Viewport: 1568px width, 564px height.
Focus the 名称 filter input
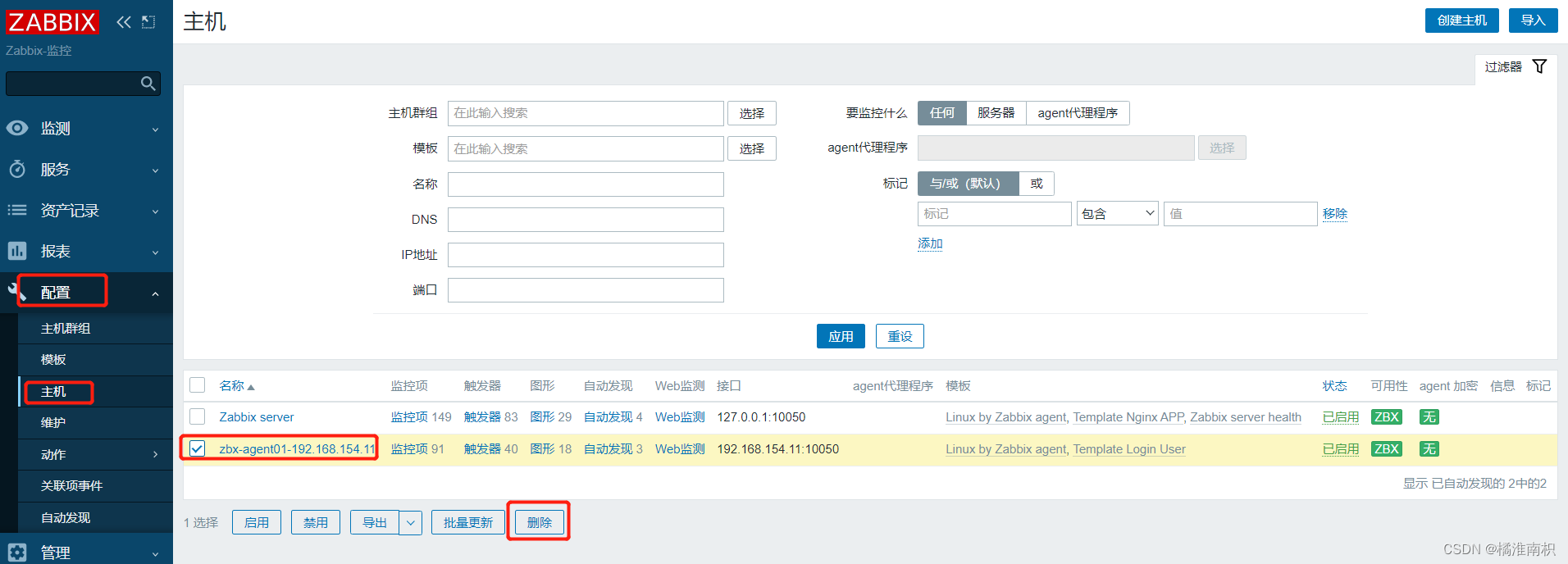pyautogui.click(x=586, y=184)
